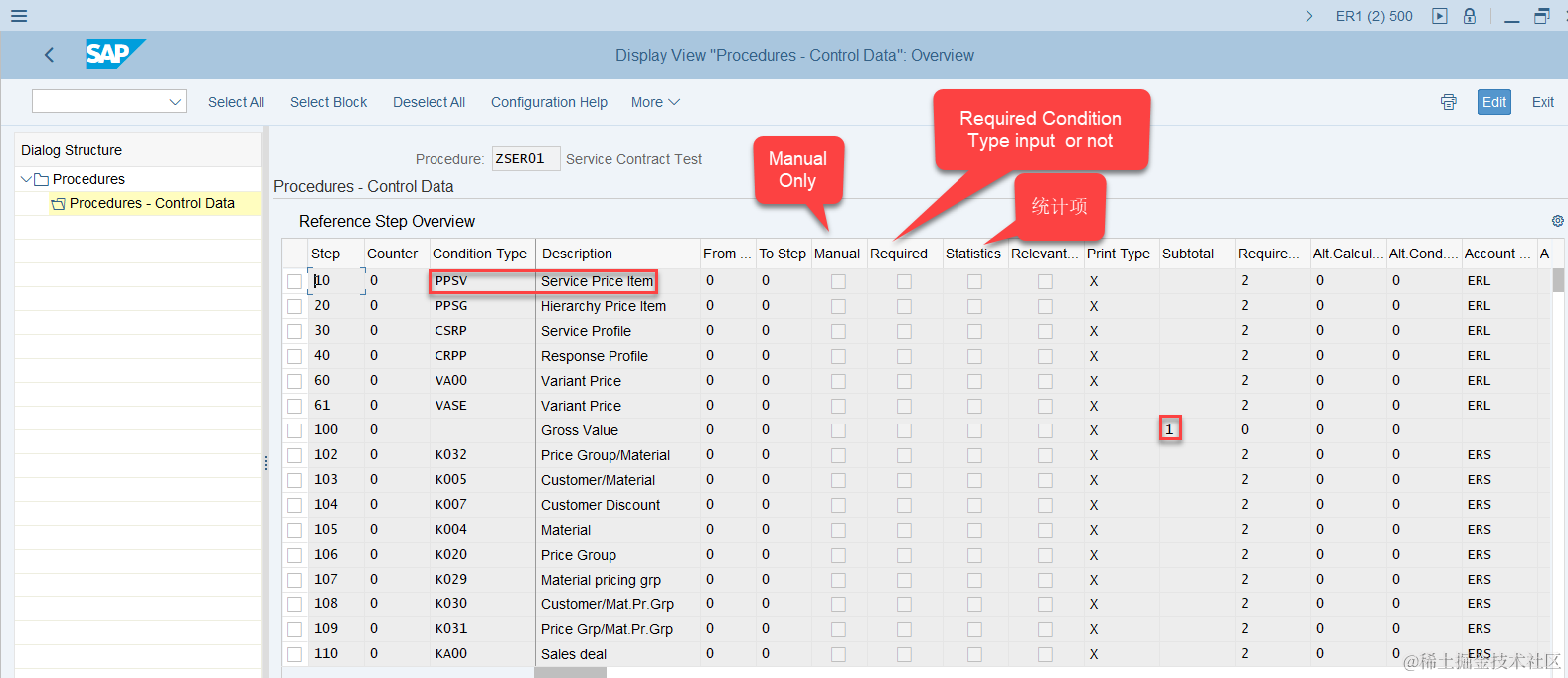Image resolution: width=1568 pixels, height=678 pixels.
Task: Click Price Group/Material description
Action: tap(605, 455)
